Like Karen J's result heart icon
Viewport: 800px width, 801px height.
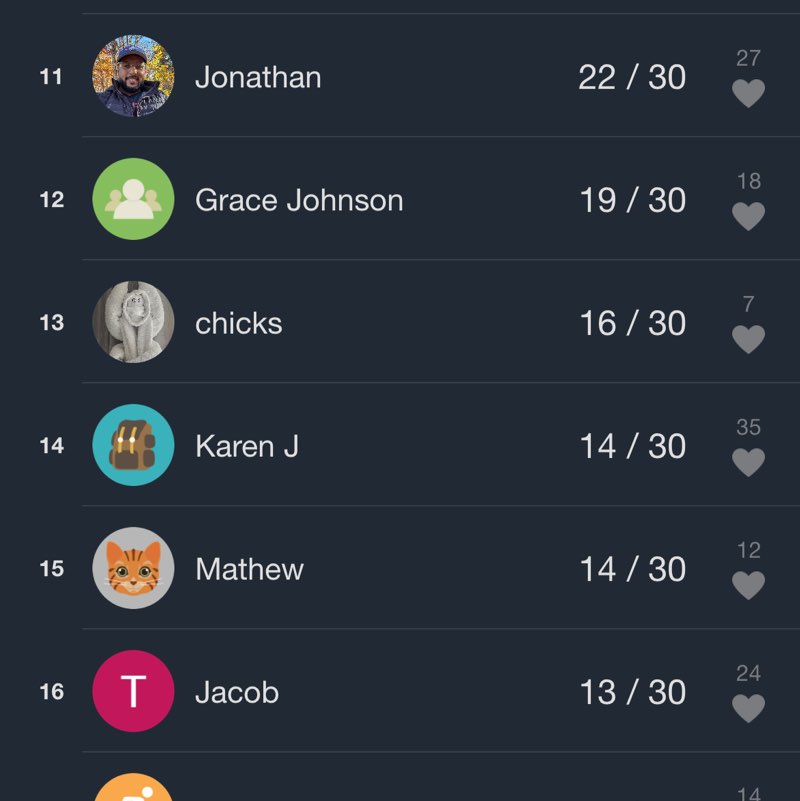[748, 462]
